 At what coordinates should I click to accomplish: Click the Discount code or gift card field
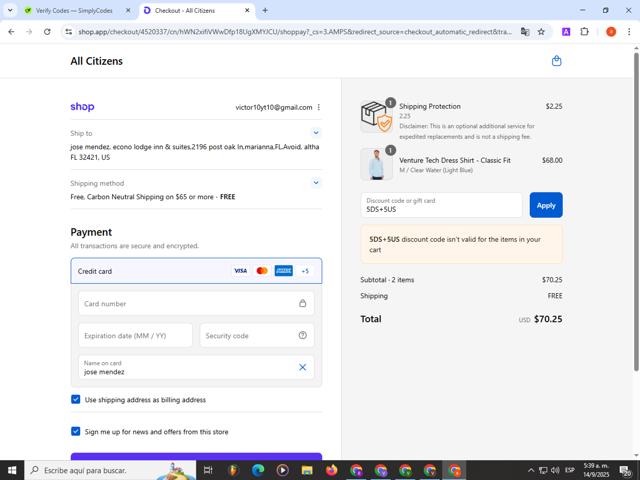pos(441,205)
